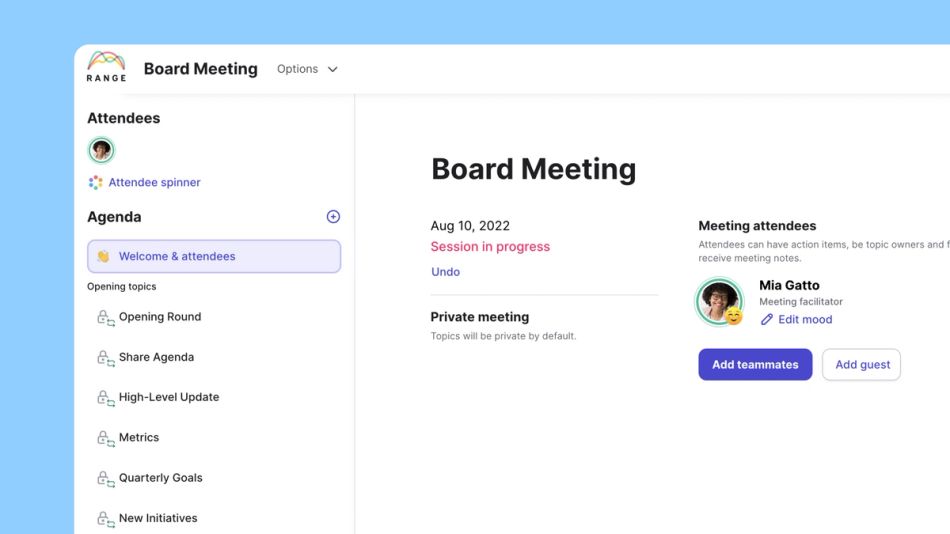The image size is (950, 534).
Task: Click the pencil icon beside Edit mood
Action: pyautogui.click(x=766, y=319)
